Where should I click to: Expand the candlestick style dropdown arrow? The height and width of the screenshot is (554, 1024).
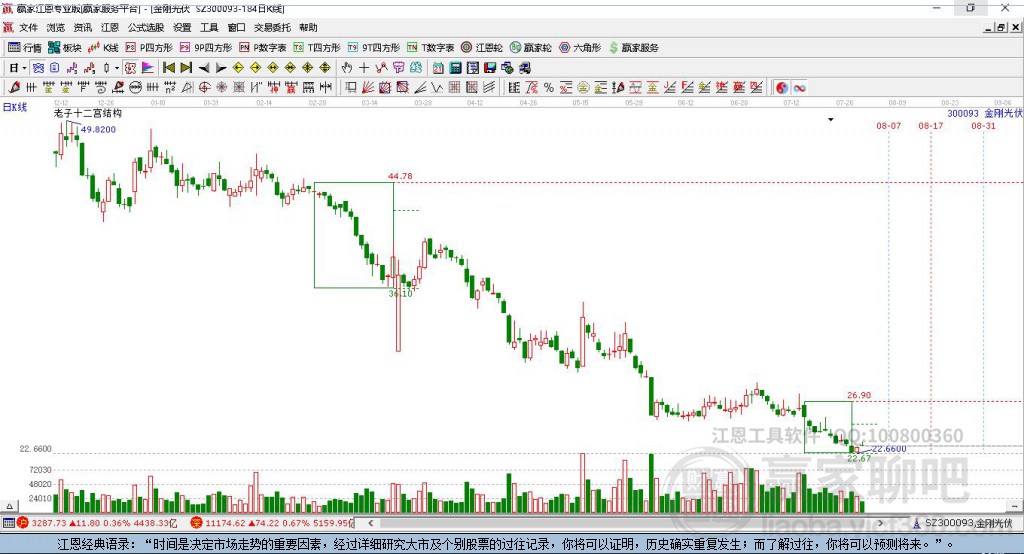point(116,68)
